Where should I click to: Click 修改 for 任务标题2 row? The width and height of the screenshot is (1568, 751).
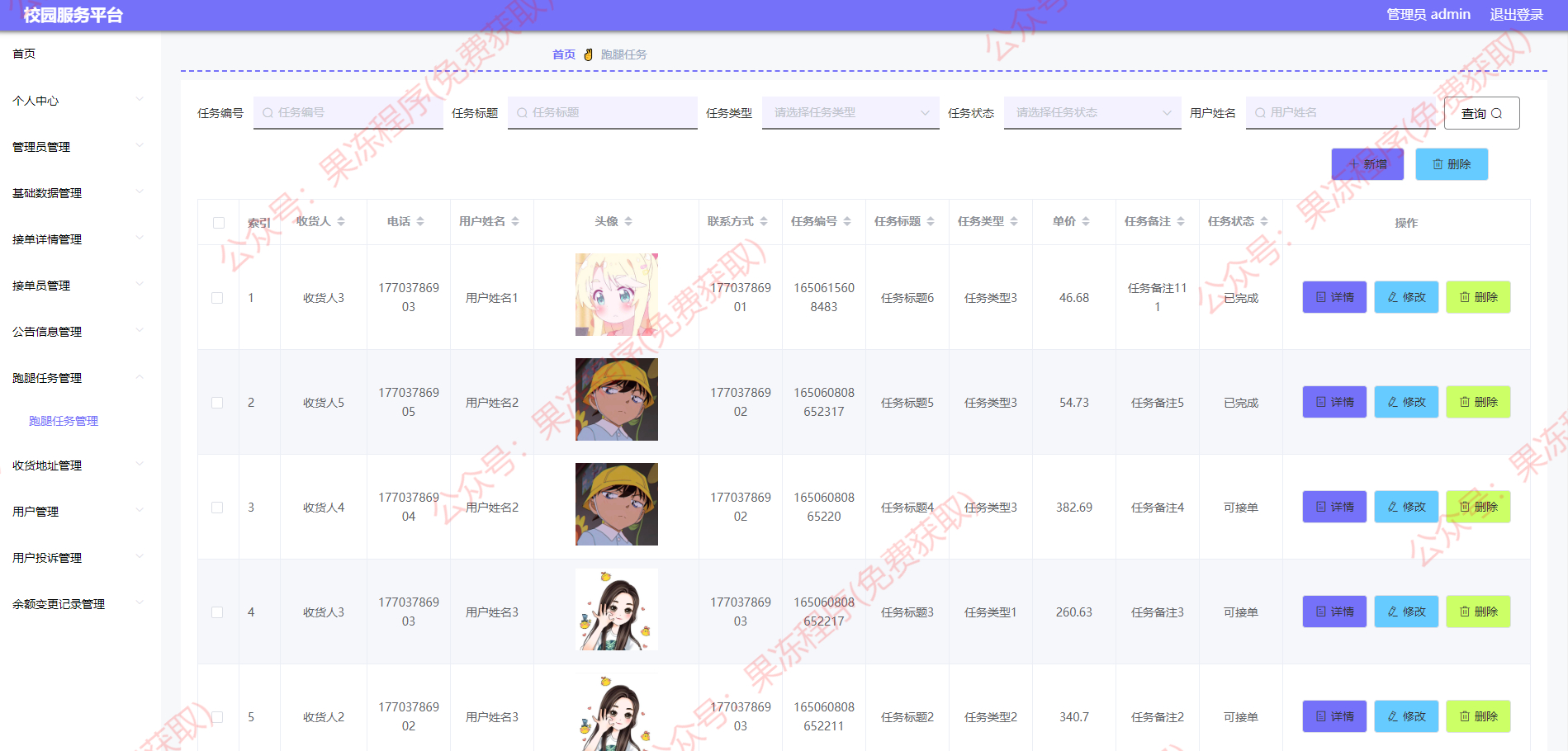pyautogui.click(x=1406, y=716)
